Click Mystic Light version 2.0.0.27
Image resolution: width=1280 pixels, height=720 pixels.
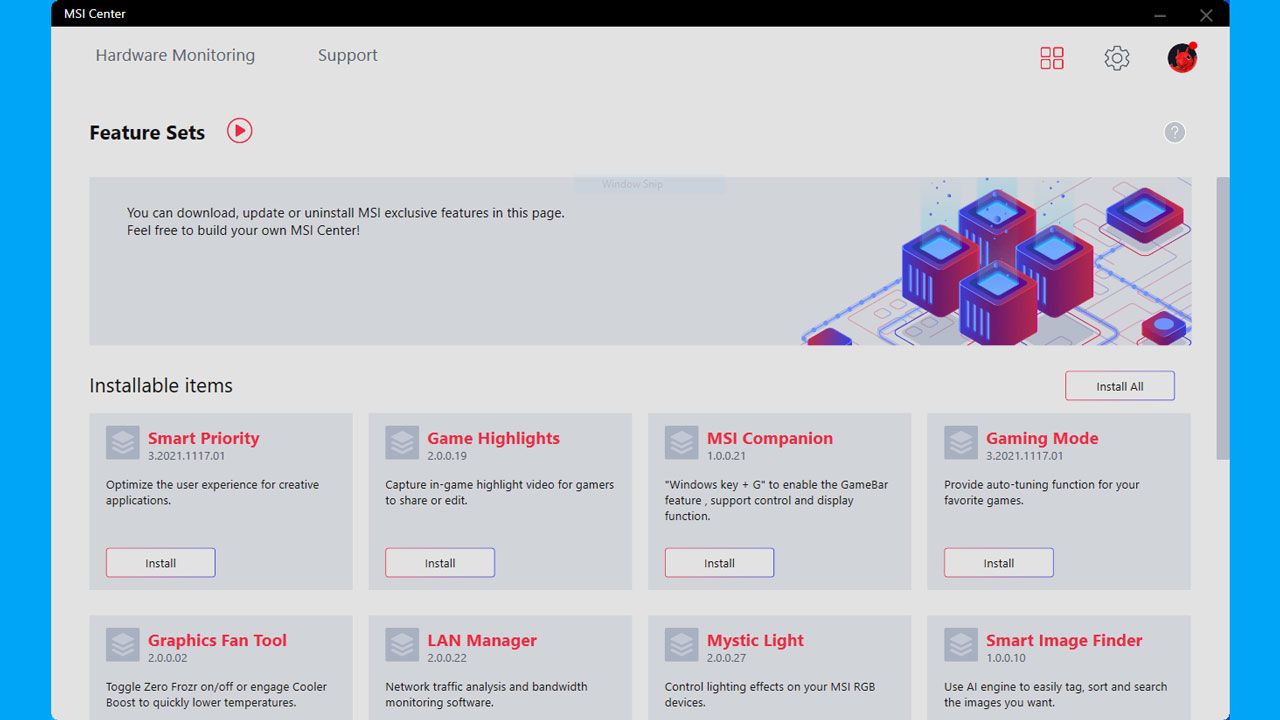coord(726,658)
